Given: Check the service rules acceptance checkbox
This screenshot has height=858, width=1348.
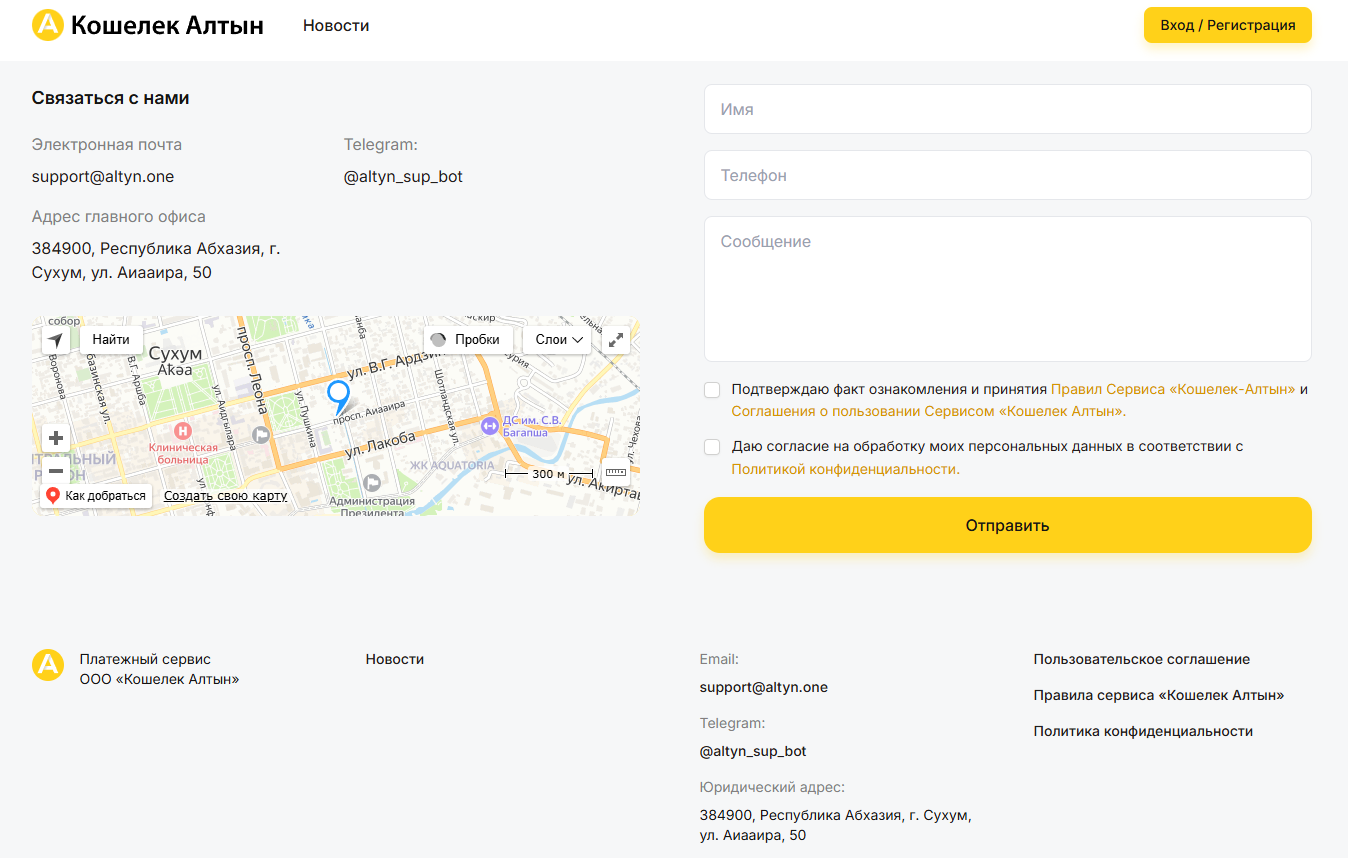Looking at the screenshot, I should (711, 389).
